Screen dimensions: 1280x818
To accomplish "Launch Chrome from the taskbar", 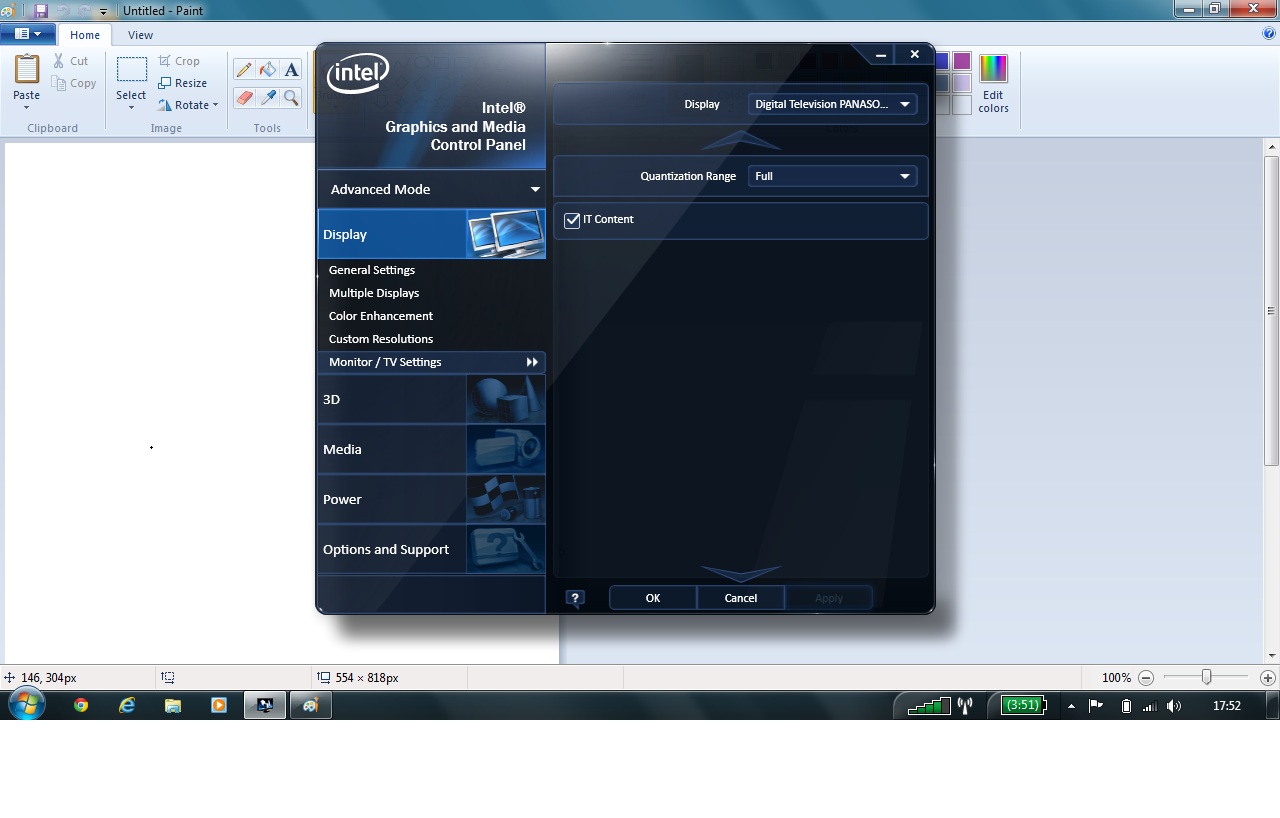I will pos(81,705).
